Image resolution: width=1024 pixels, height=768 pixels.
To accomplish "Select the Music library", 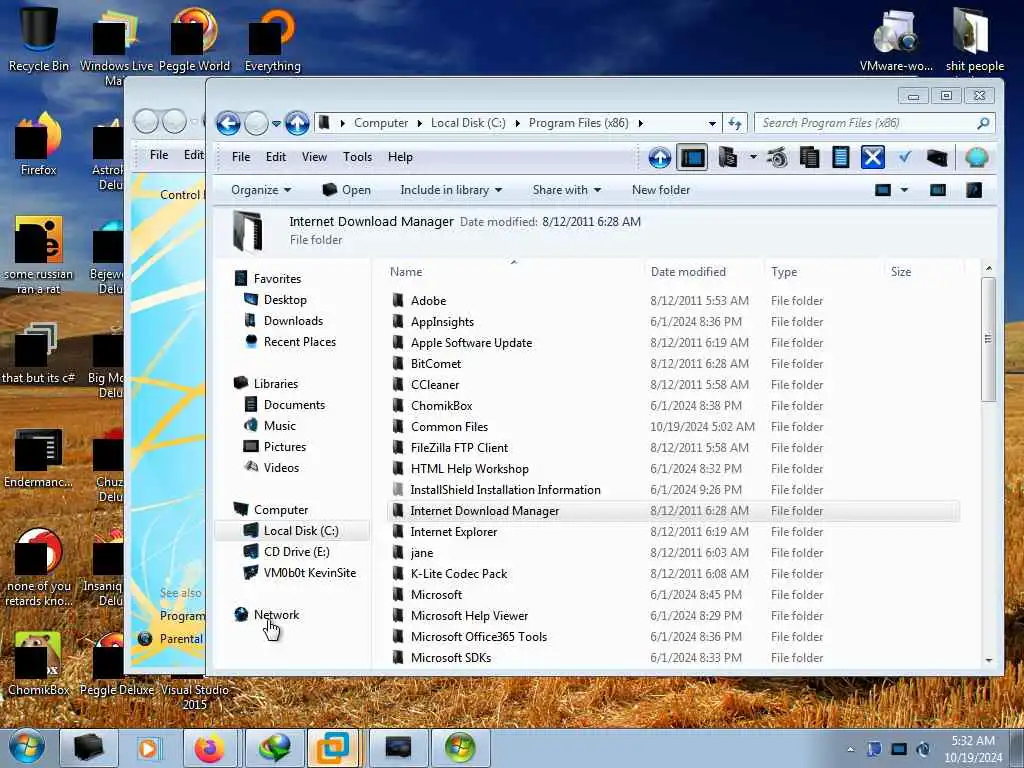I will coord(280,426).
